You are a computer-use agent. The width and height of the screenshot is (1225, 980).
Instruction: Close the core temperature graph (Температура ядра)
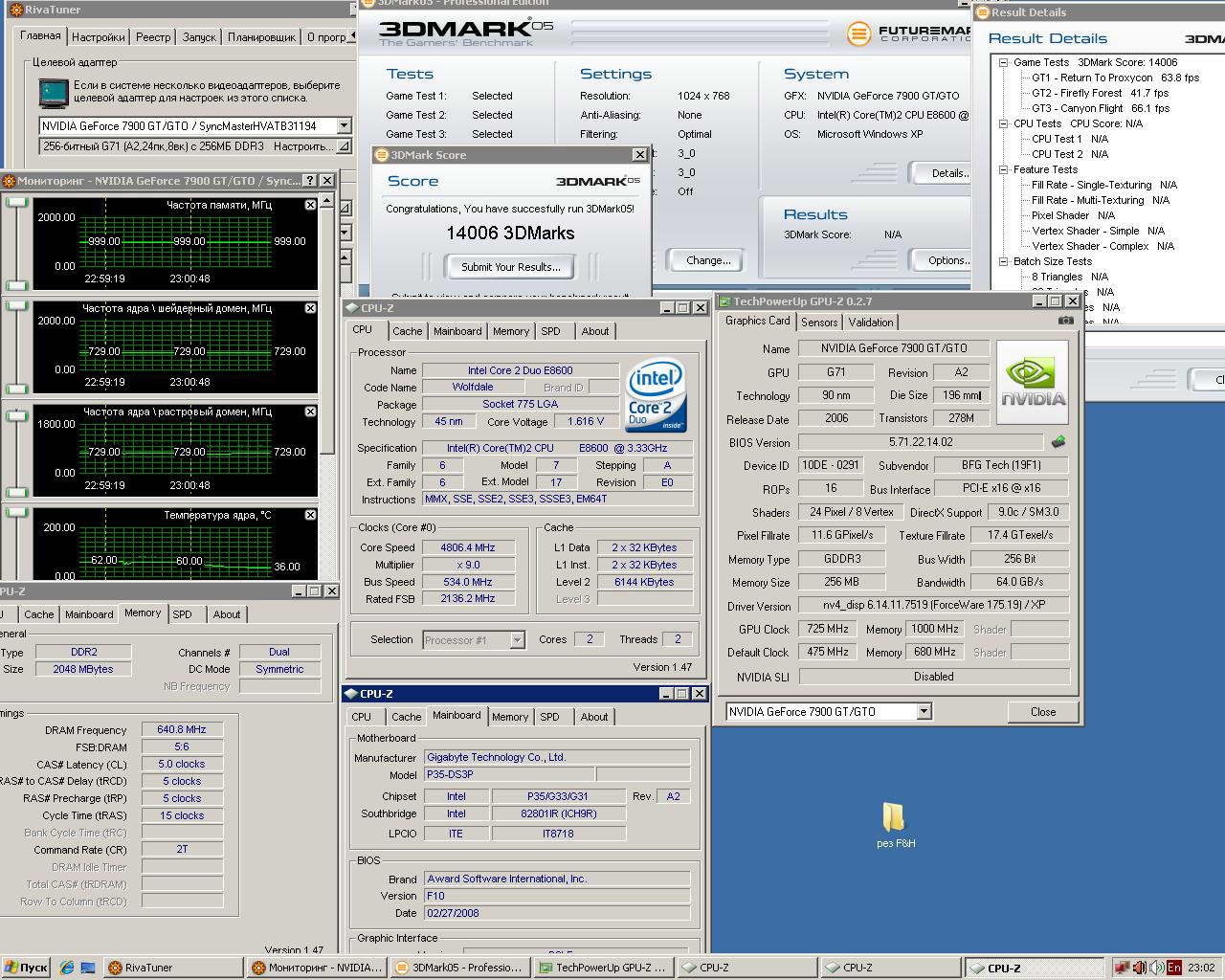point(310,515)
